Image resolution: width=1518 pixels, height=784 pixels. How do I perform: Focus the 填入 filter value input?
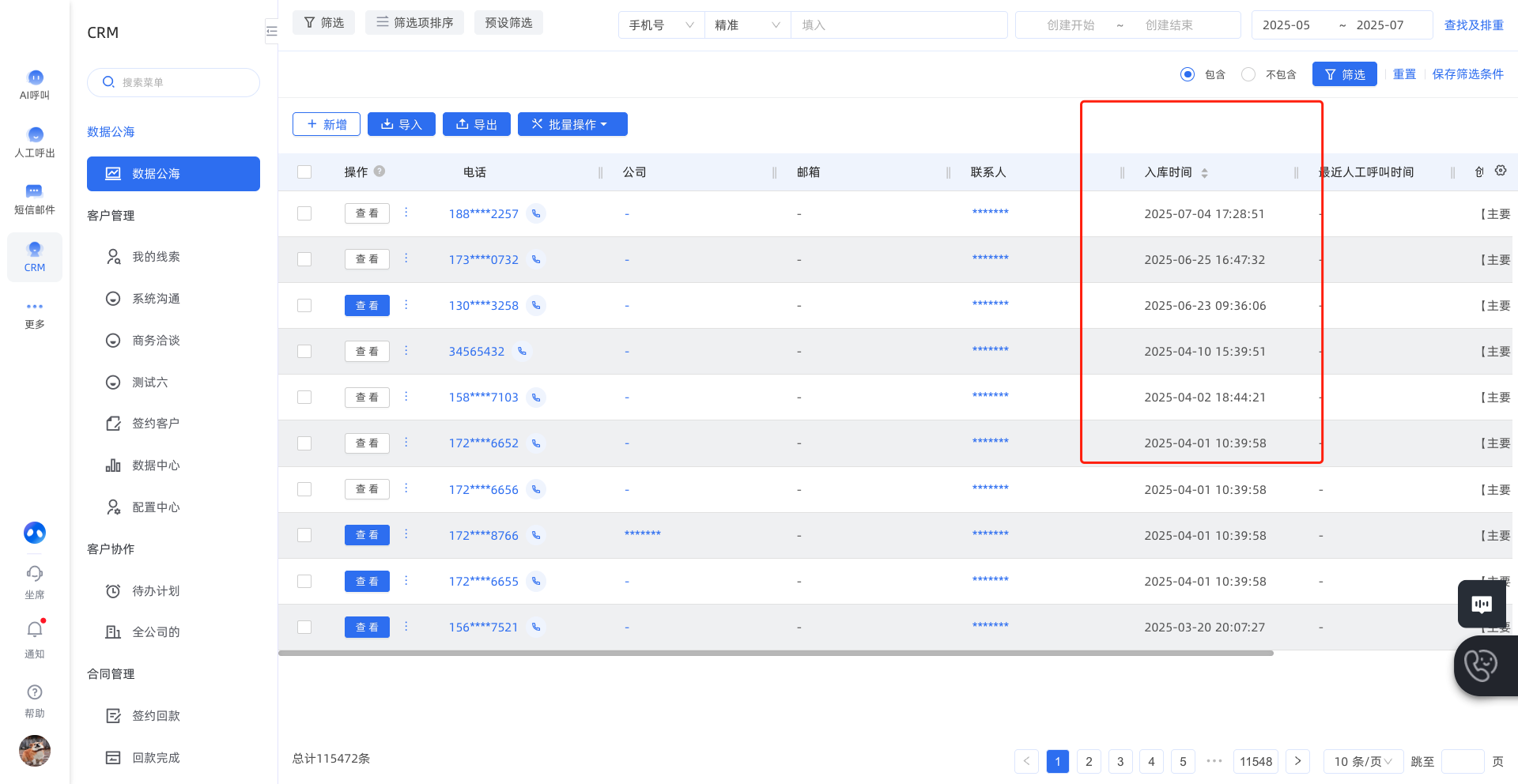click(x=899, y=25)
